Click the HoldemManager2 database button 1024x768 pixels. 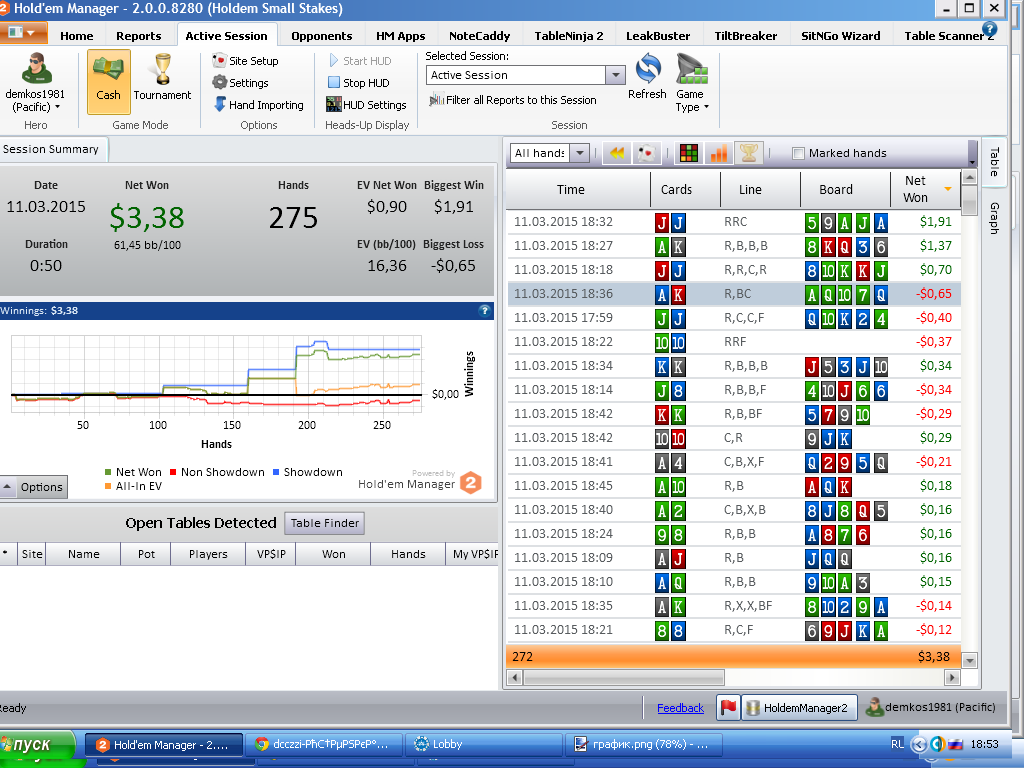click(x=799, y=707)
